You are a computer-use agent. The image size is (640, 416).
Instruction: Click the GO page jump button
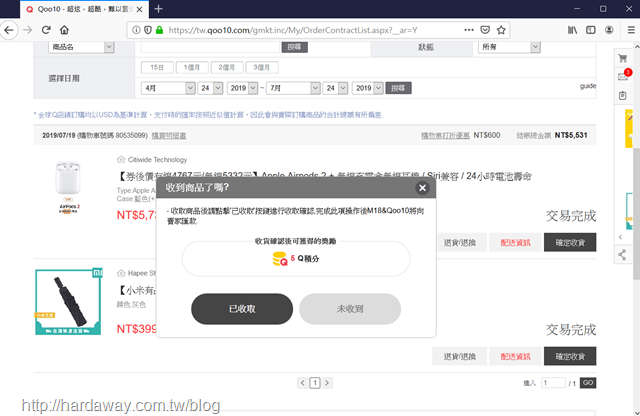(x=588, y=383)
